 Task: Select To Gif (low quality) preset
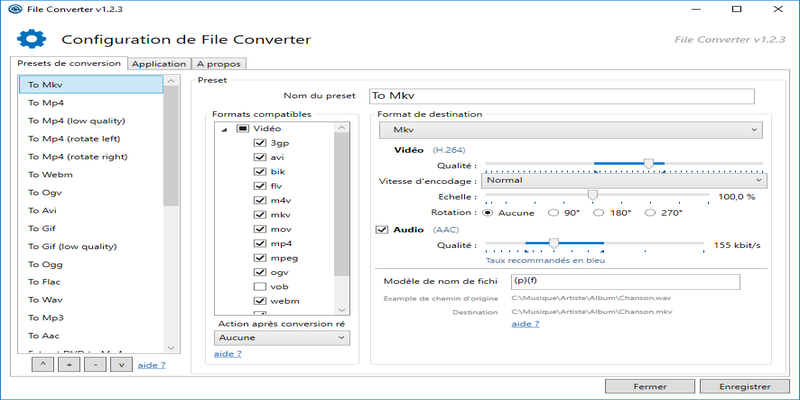point(91,246)
